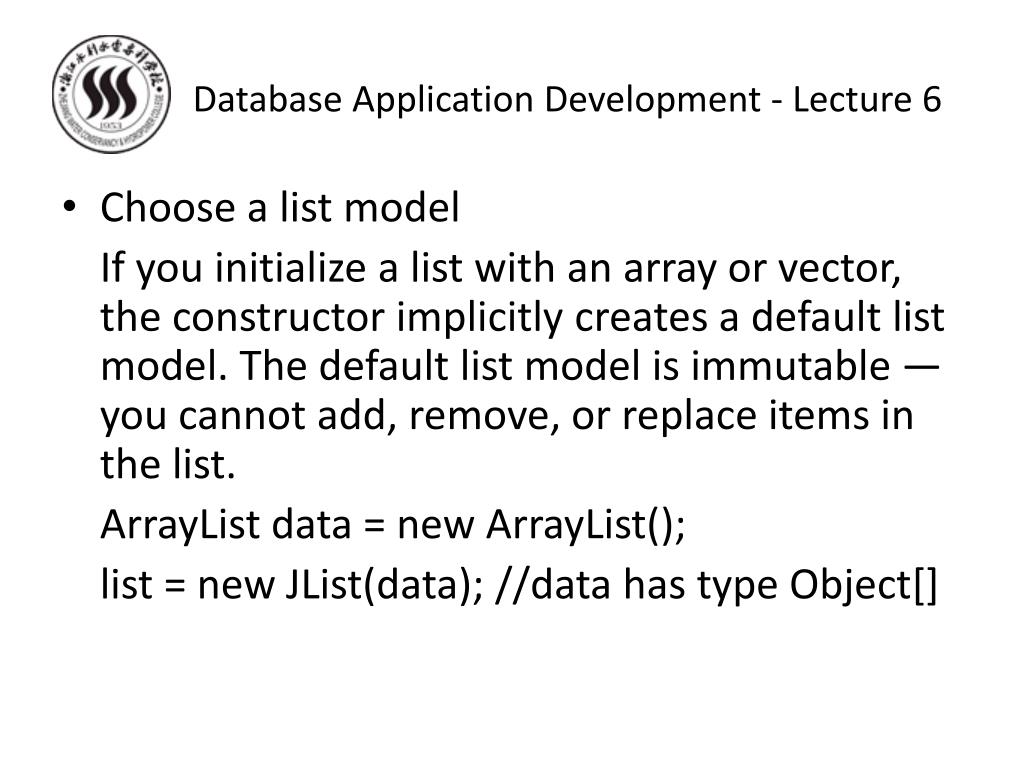Click the comment //data has type
This screenshot has height=768, width=1024.
pyautogui.click(x=637, y=584)
